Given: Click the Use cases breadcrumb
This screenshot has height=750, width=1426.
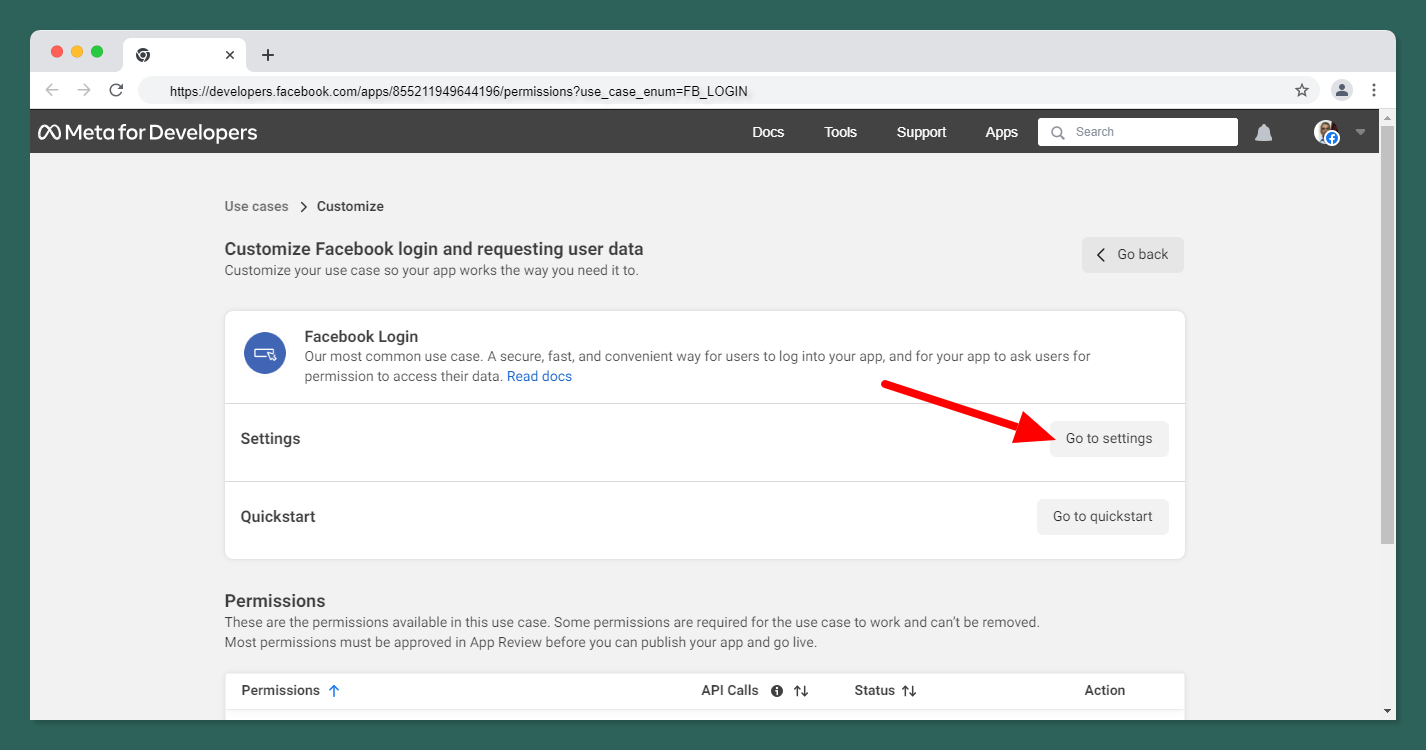Looking at the screenshot, I should (256, 207).
